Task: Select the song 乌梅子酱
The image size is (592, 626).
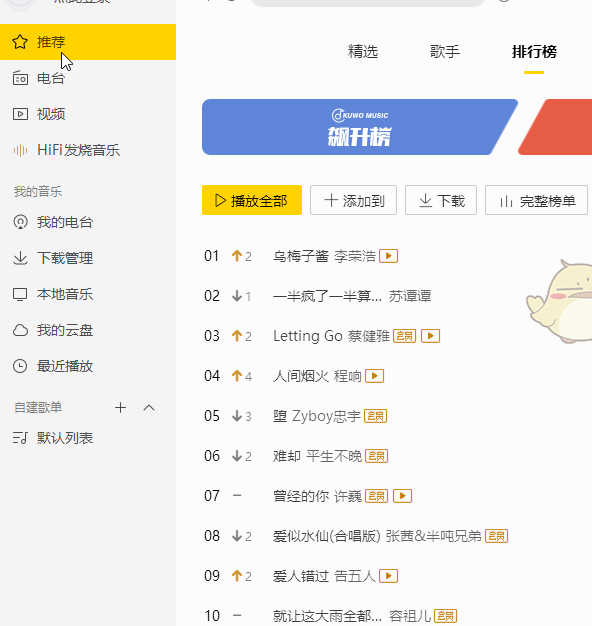Action: (301, 256)
